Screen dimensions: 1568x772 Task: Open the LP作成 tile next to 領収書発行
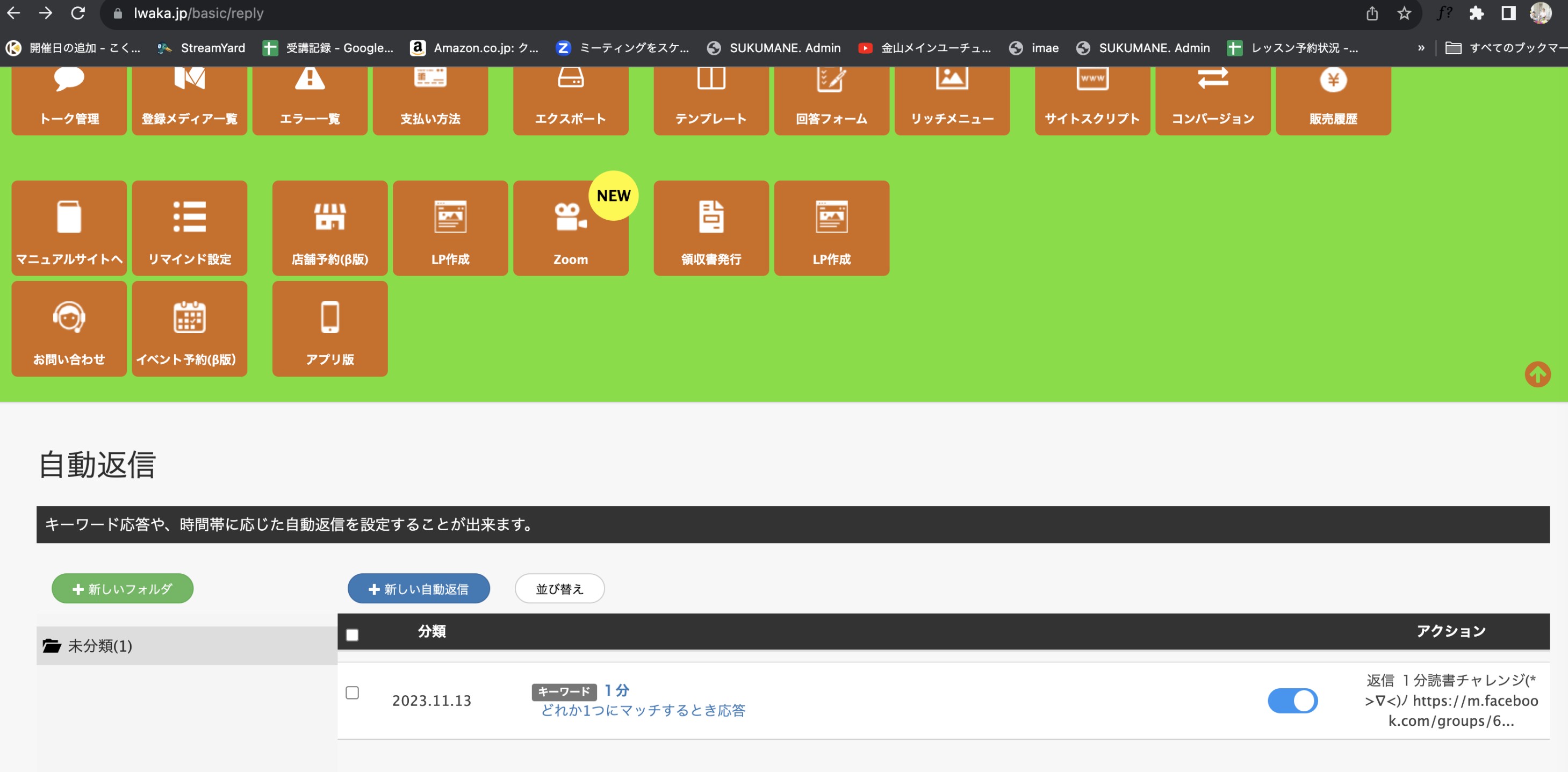coord(831,228)
